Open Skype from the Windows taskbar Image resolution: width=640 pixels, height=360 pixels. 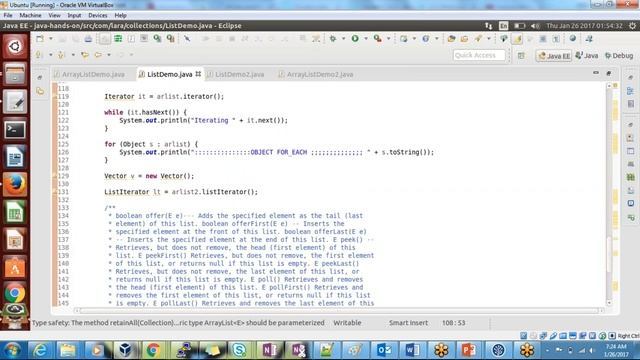[x=239, y=350]
